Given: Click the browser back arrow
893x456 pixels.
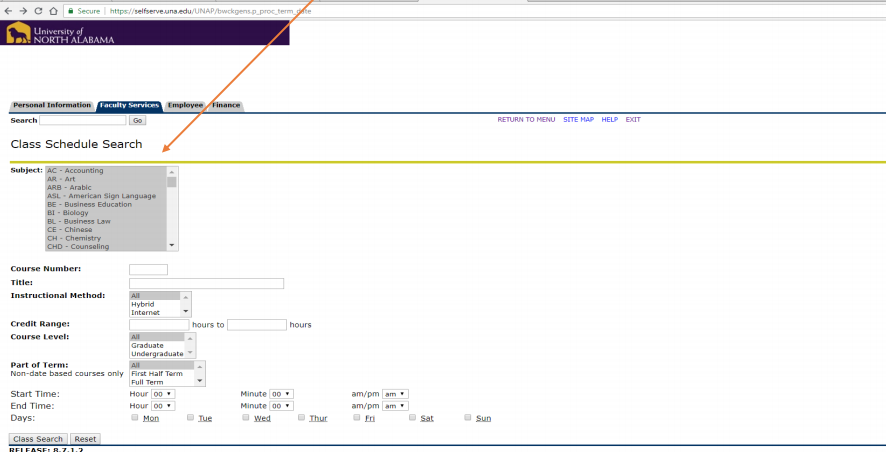Looking at the screenshot, I should pos(8,10).
